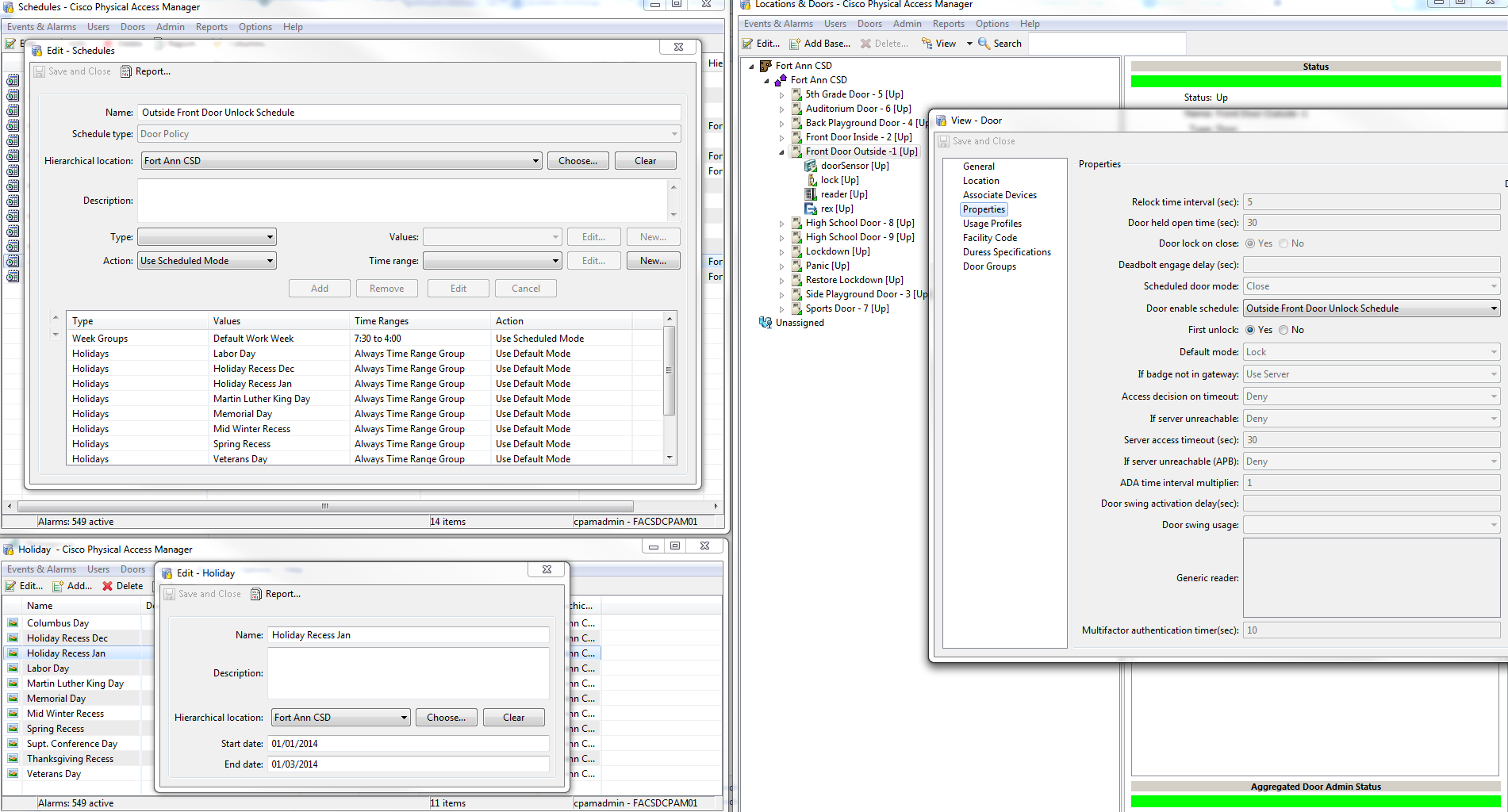Expand Auditorium Door - 6 tree node
The width and height of the screenshot is (1508, 812).
tap(781, 109)
